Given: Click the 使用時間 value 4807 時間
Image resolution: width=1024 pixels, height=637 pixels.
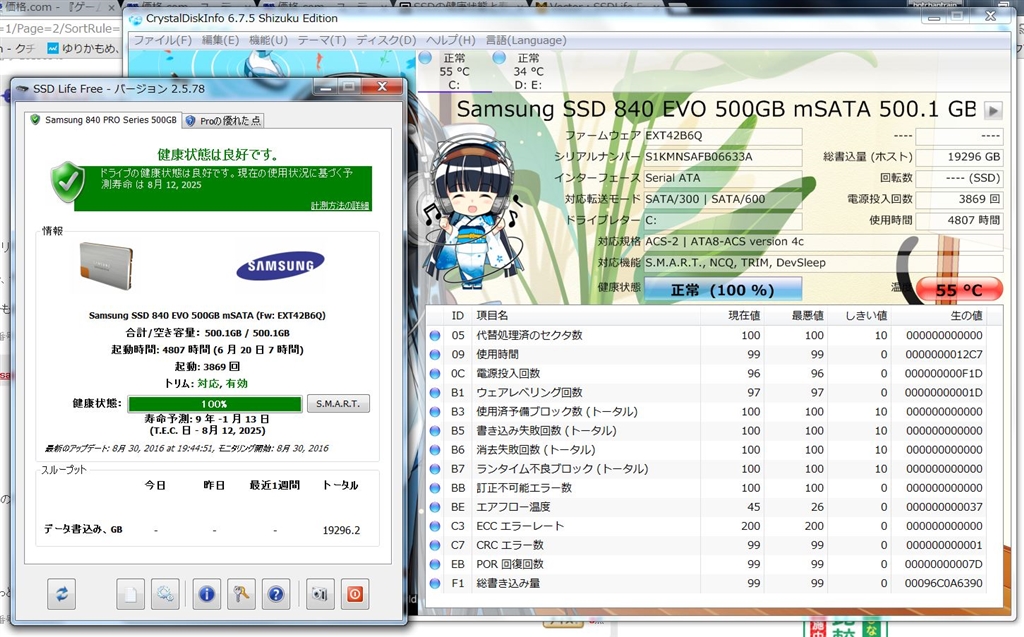Looking at the screenshot, I should pos(959,220).
